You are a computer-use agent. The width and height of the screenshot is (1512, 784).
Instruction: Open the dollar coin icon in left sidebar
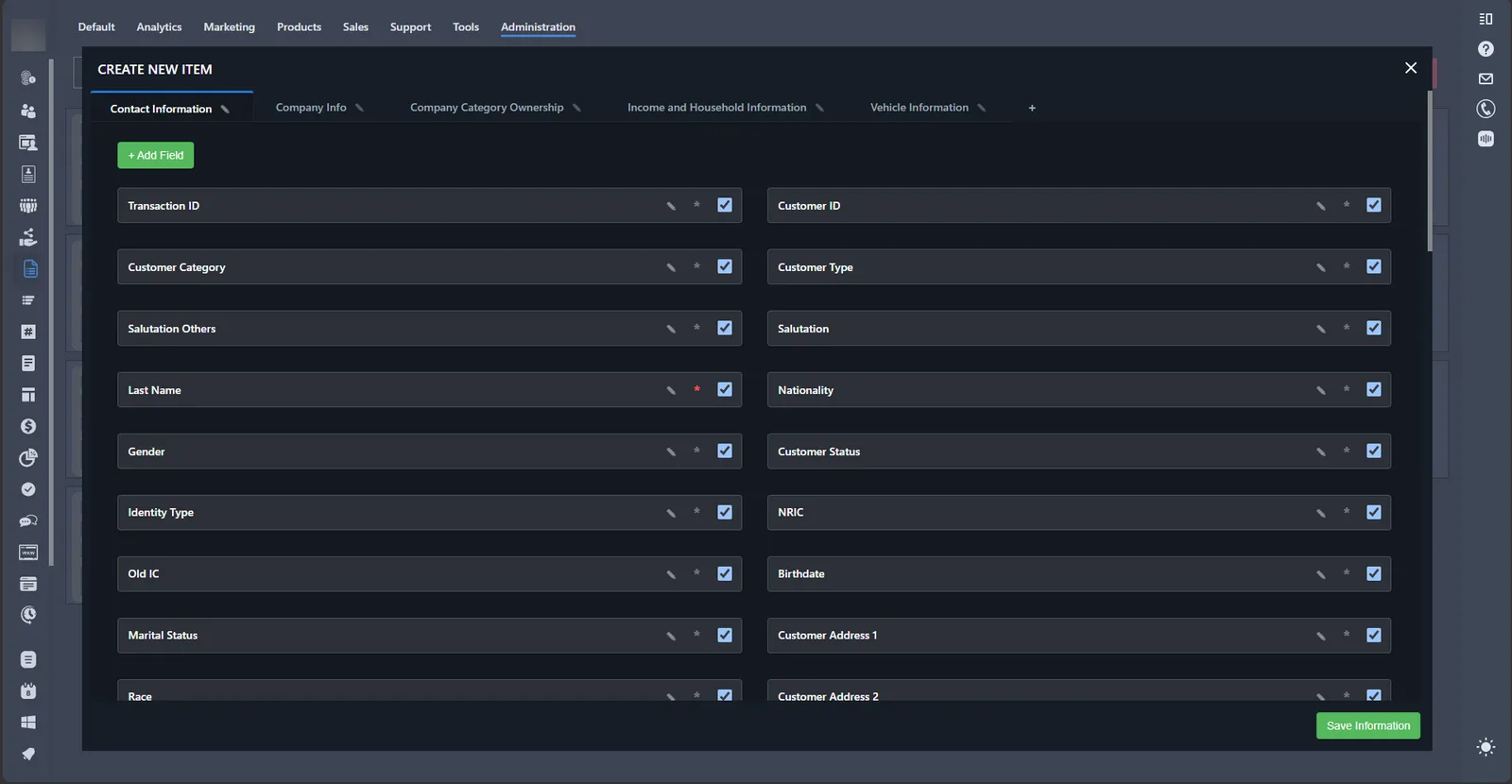[28, 427]
